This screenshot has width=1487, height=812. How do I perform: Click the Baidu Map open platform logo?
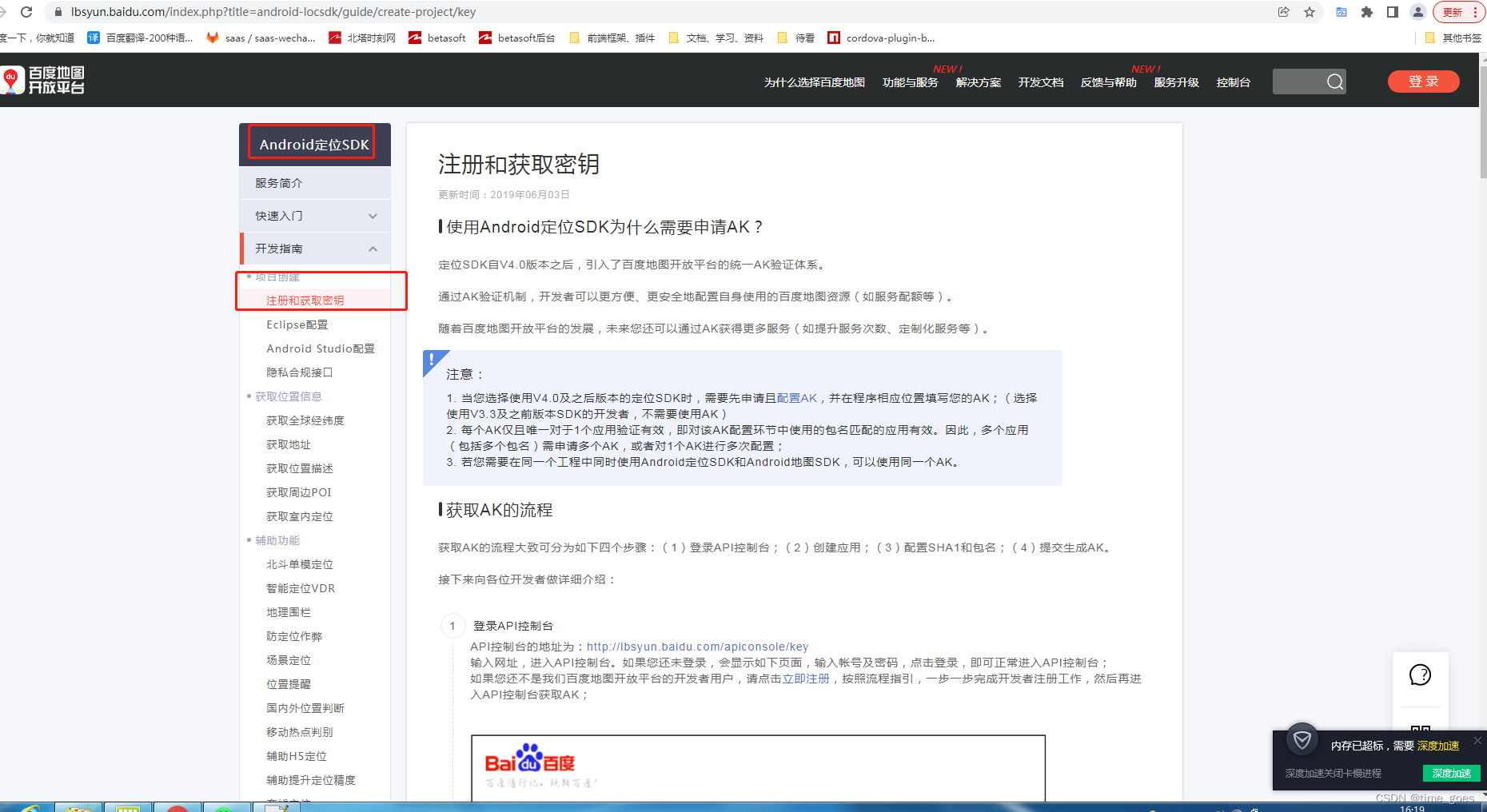pos(42,80)
